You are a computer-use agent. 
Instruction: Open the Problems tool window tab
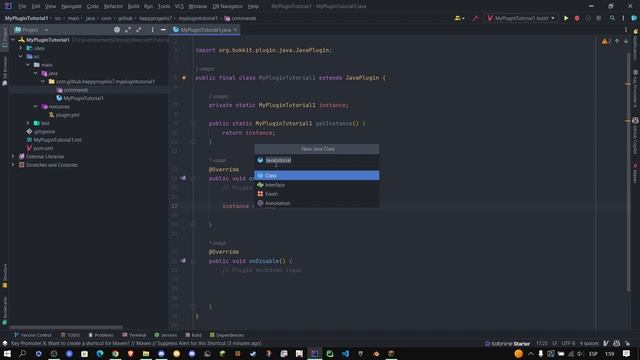point(101,335)
